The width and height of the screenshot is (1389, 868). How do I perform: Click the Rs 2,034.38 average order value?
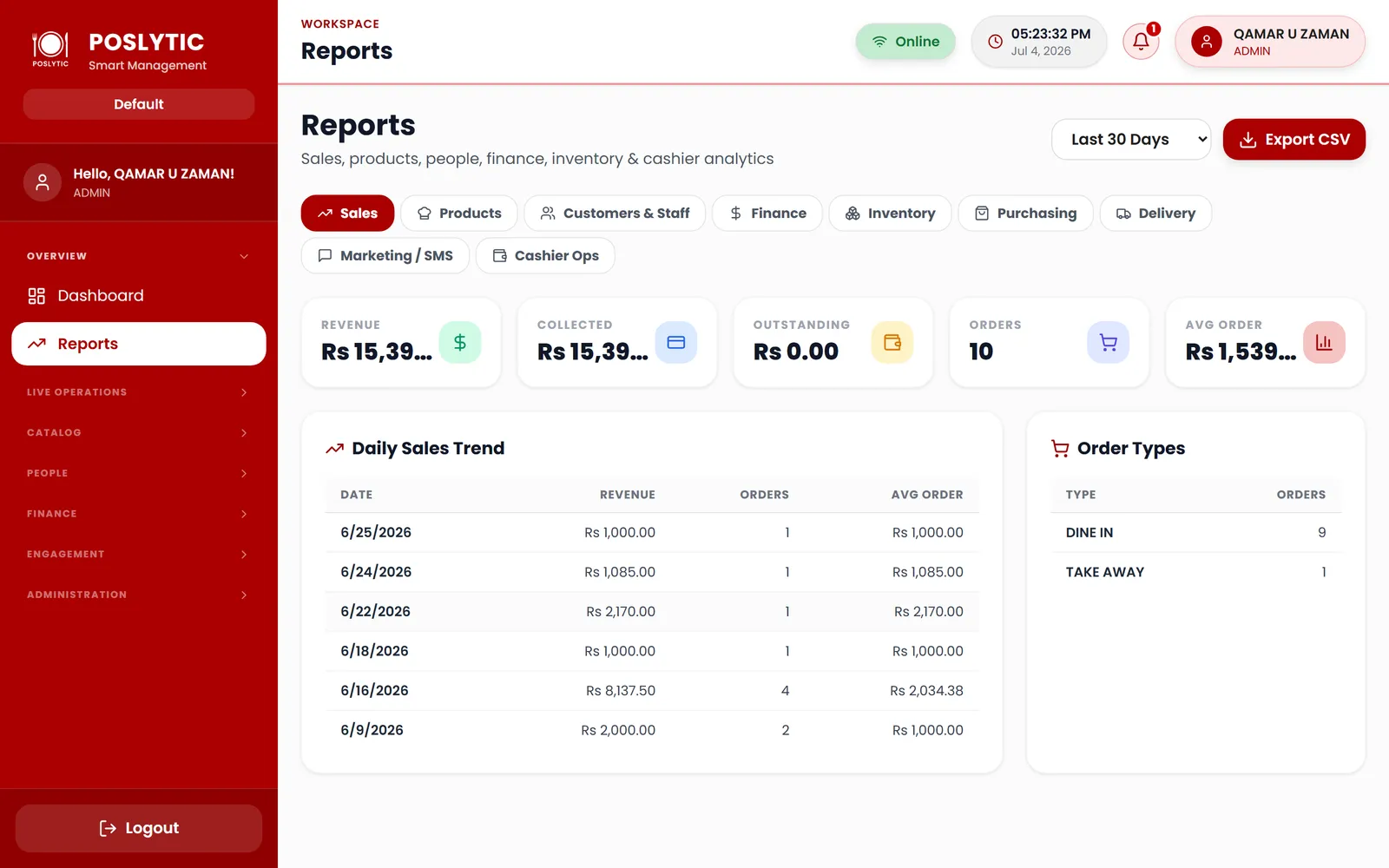[926, 691]
